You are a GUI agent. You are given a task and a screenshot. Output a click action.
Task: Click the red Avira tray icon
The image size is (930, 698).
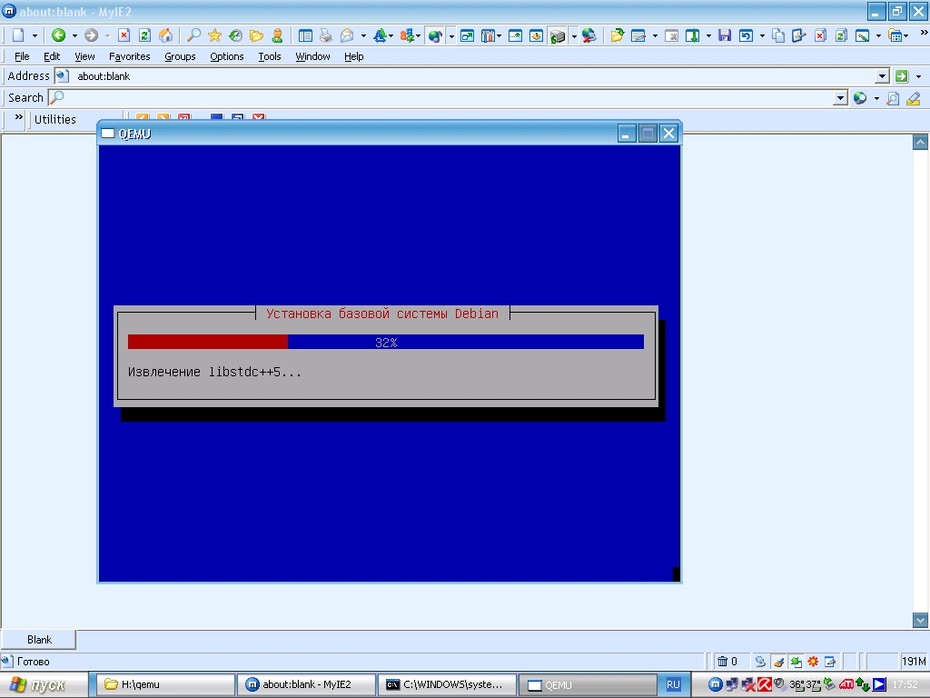coord(764,684)
